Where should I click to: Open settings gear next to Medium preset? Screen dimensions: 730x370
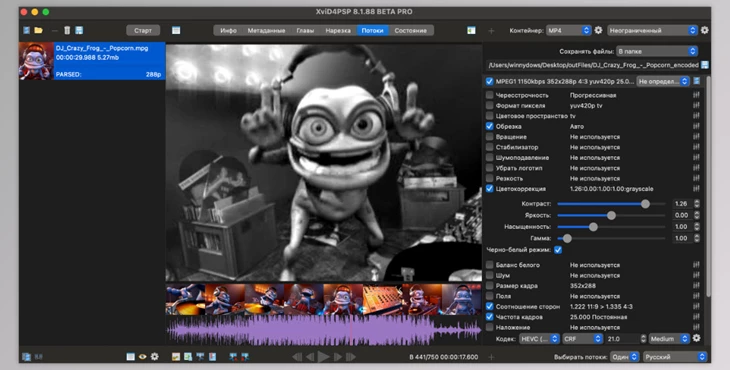pyautogui.click(x=696, y=338)
